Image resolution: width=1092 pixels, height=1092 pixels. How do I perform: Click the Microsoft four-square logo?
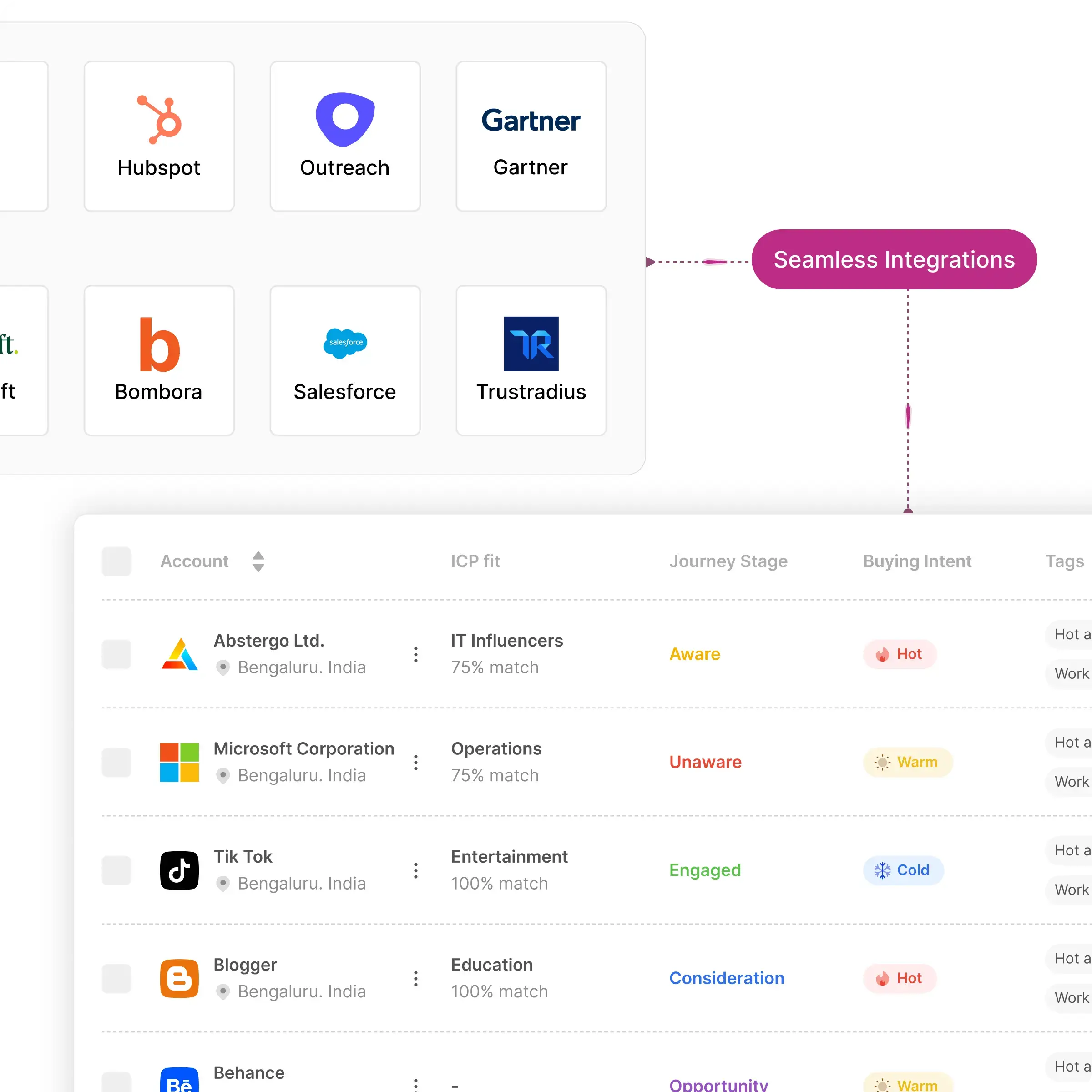pos(179,763)
